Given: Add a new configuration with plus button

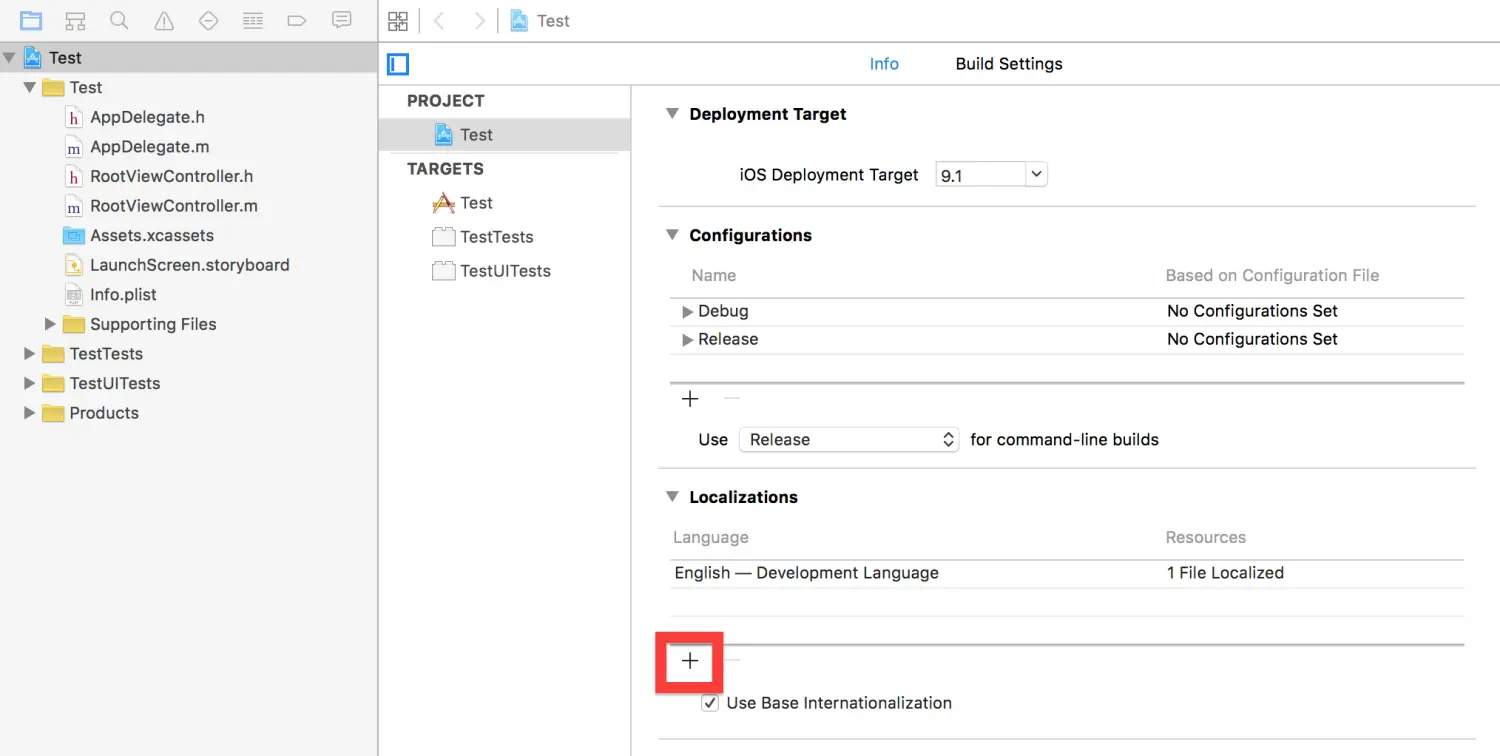Looking at the screenshot, I should pos(690,399).
